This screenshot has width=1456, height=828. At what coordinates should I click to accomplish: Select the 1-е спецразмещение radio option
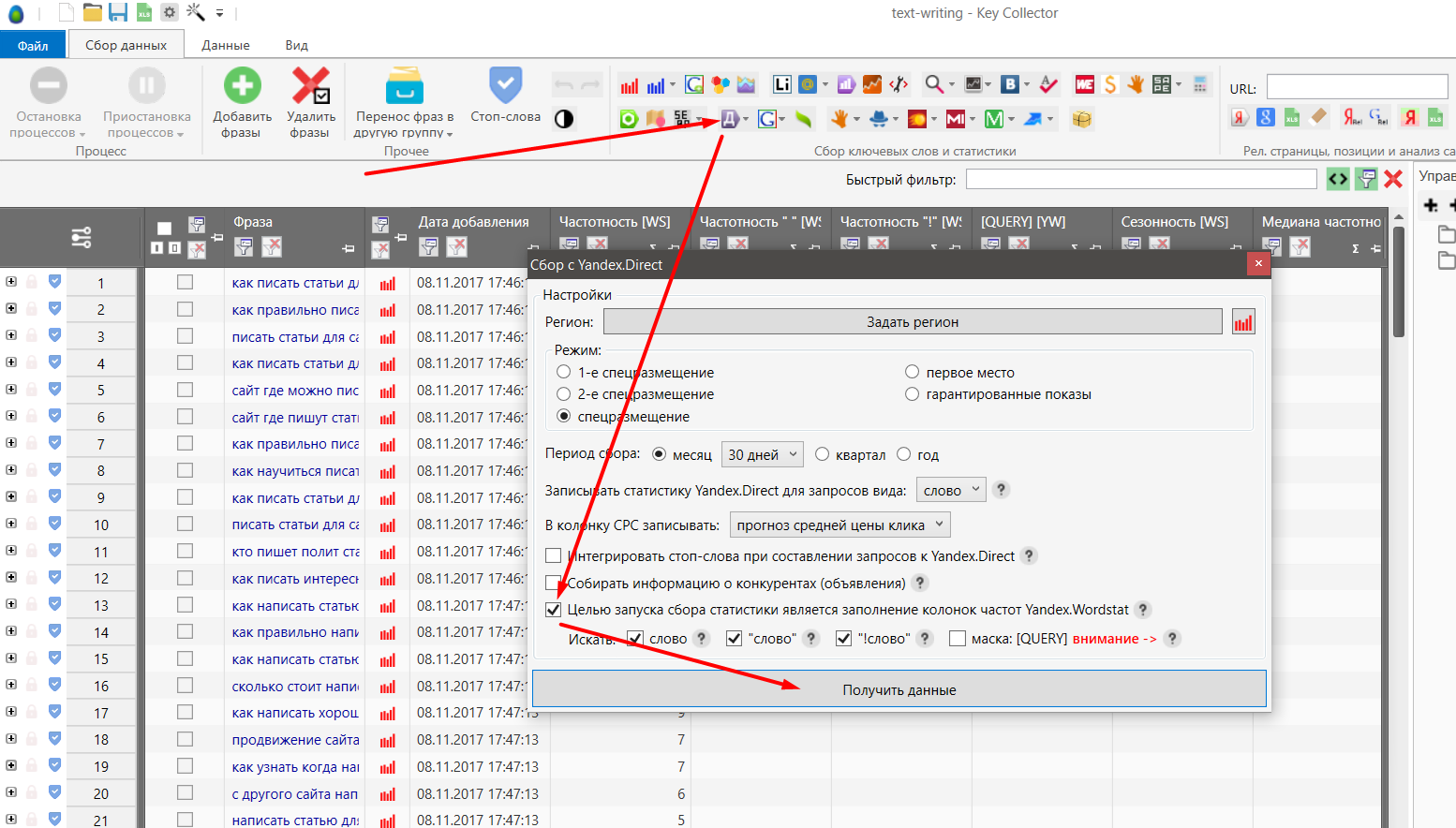coord(564,373)
